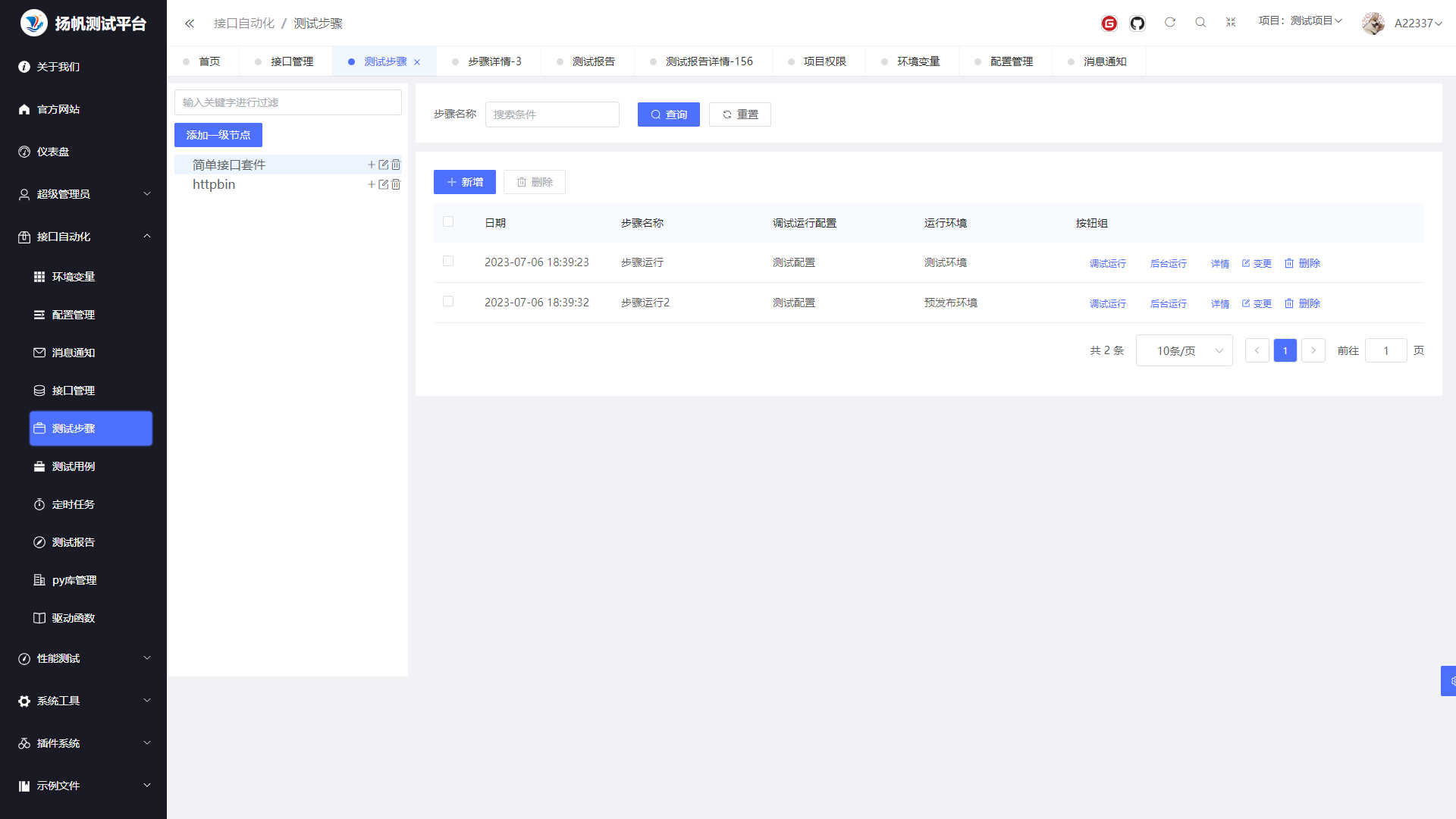Click 调试运行 for 步骤运行2

pyautogui.click(x=1107, y=303)
